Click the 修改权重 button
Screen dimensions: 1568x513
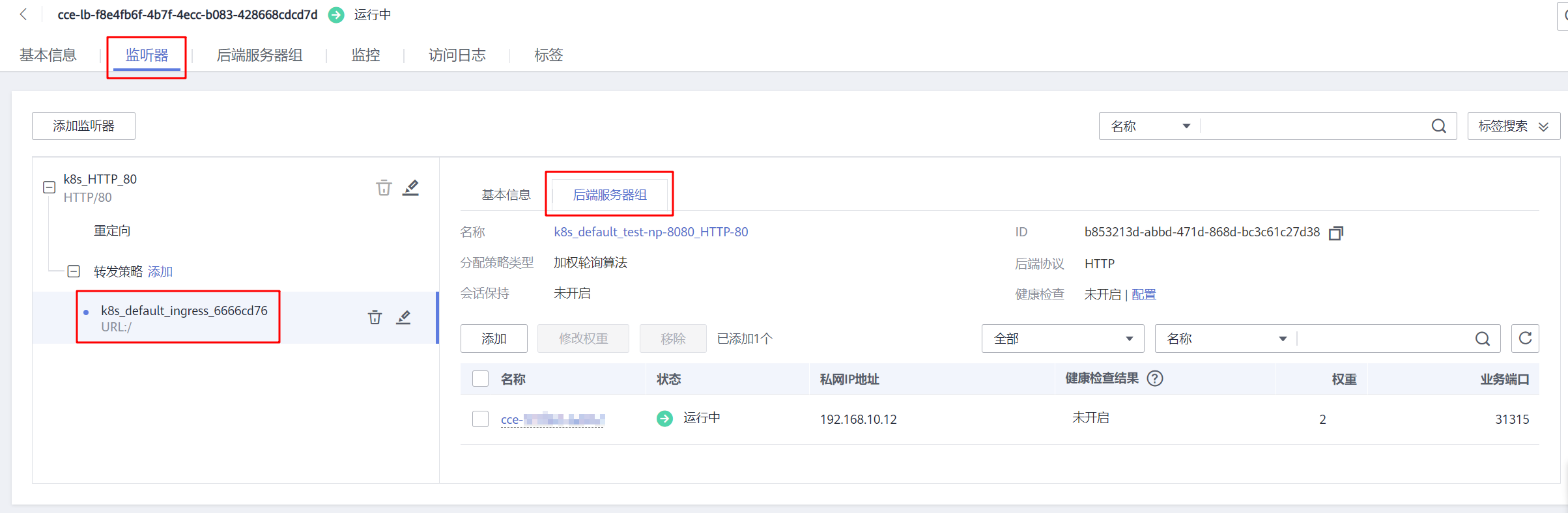click(583, 339)
